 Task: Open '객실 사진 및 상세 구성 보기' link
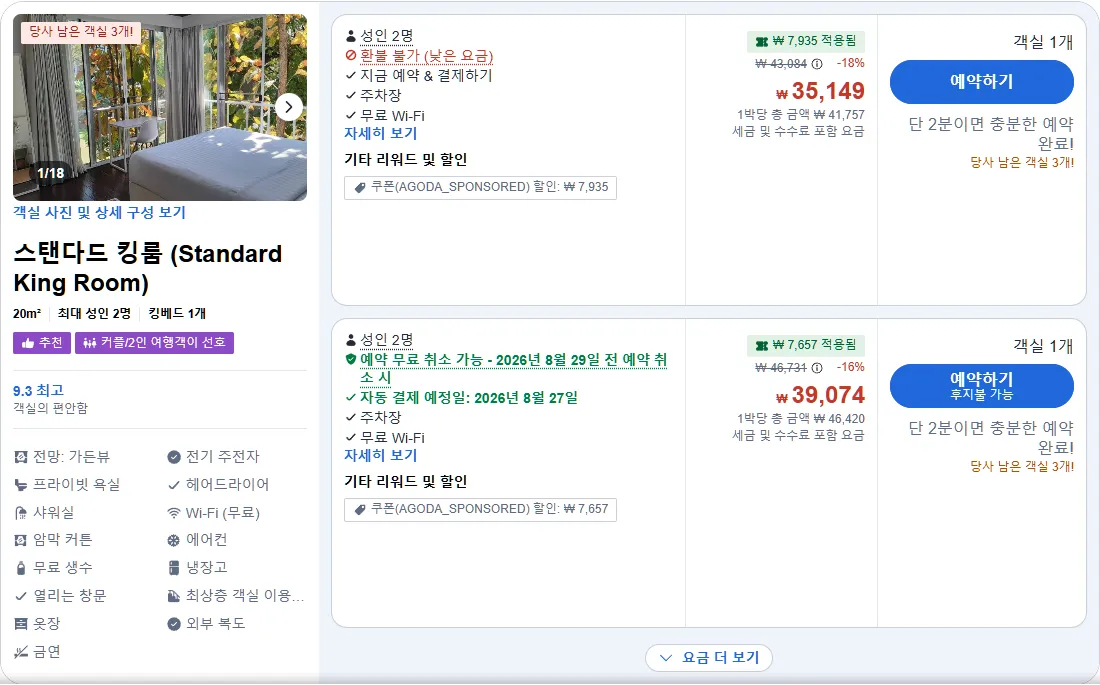point(100,212)
